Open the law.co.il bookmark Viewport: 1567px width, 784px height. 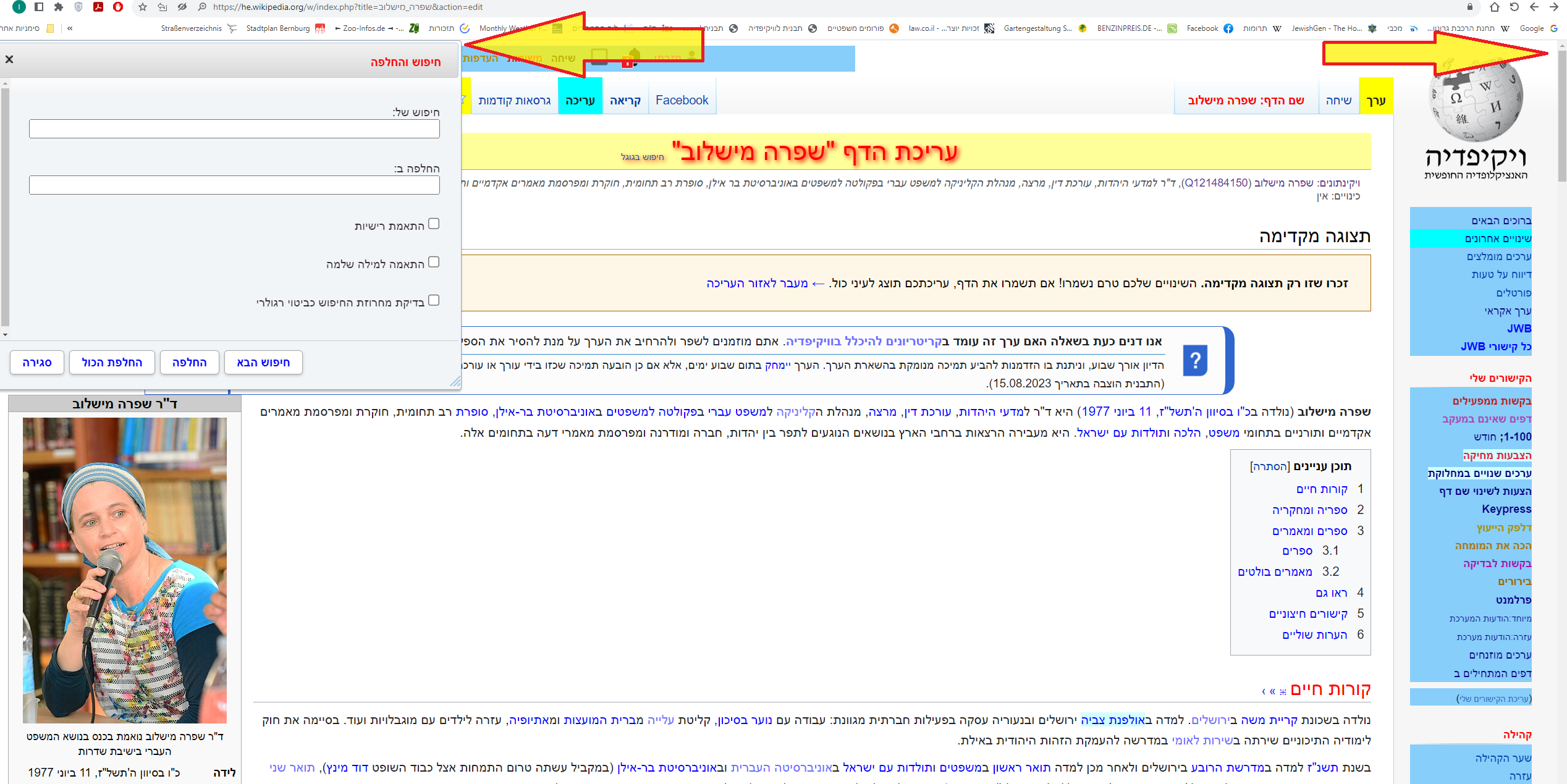(951, 28)
